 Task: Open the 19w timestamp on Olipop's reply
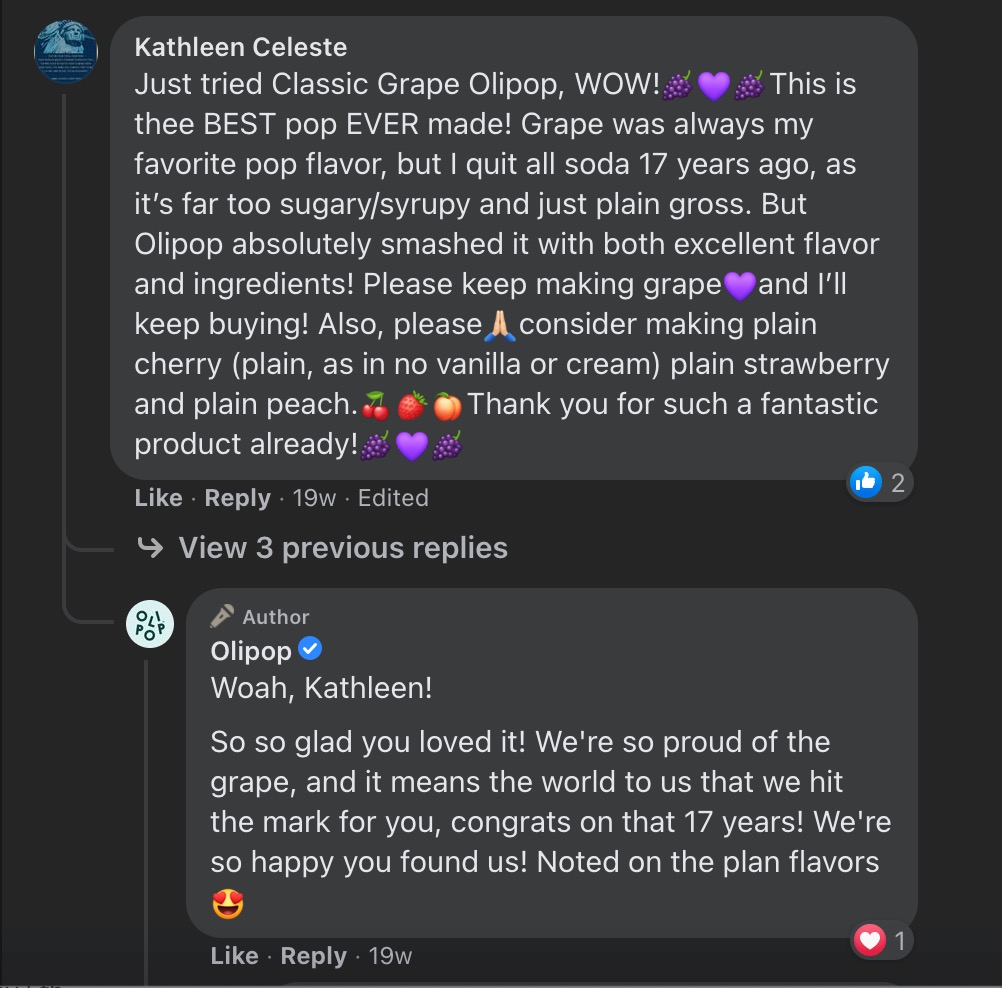390,956
